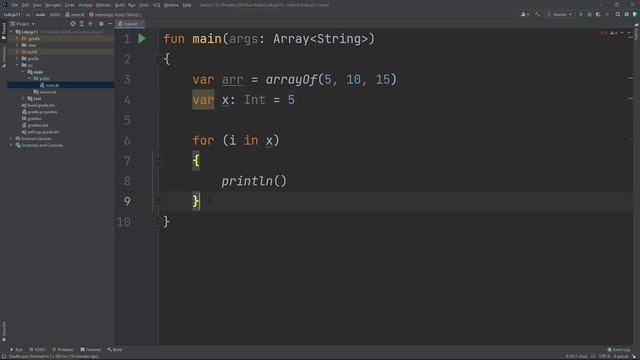Open the TODO tool window button
Viewport: 640px width, 360px height.
click(x=38, y=349)
